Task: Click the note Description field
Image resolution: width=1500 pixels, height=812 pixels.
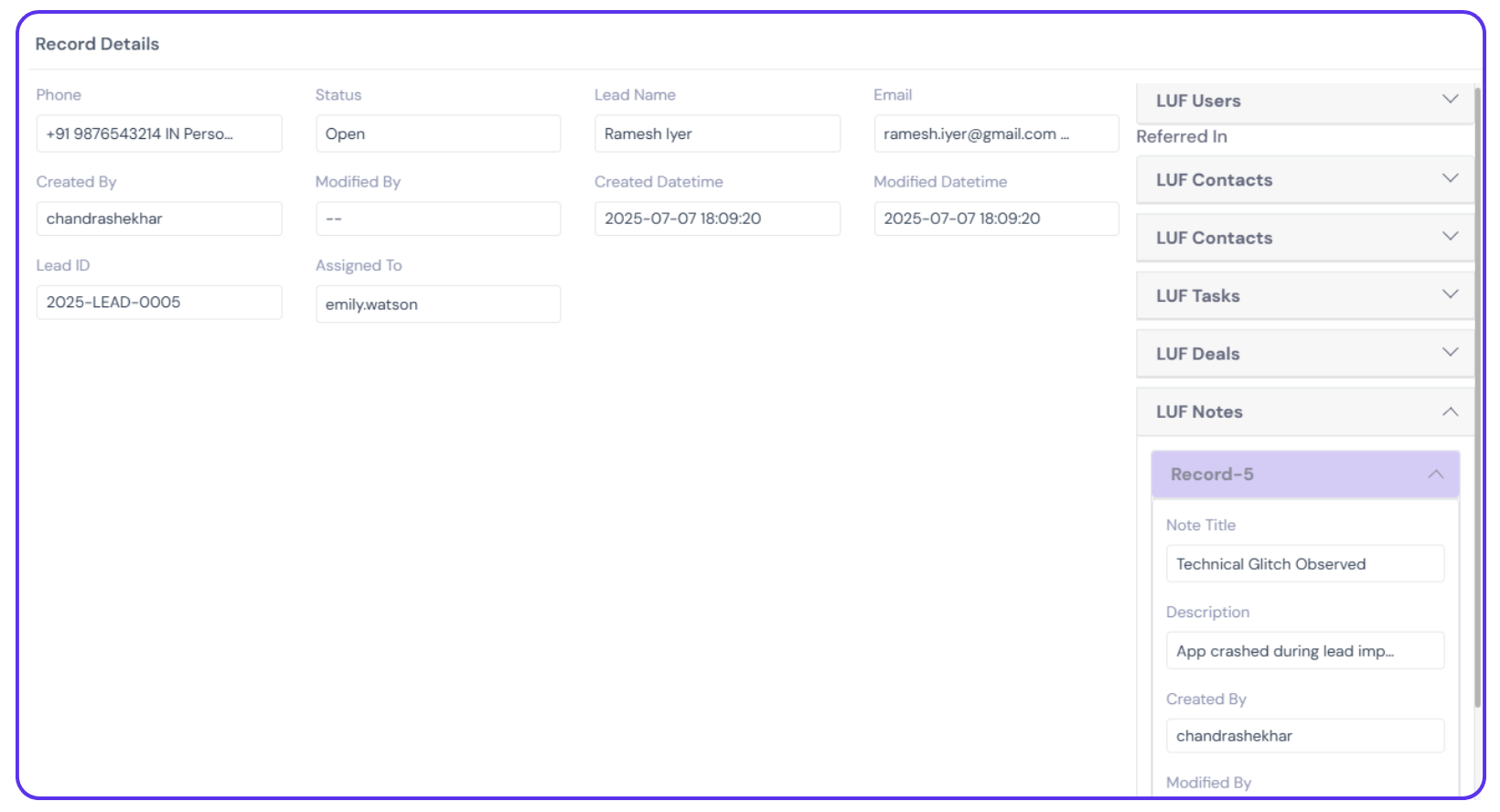Action: click(x=1304, y=651)
